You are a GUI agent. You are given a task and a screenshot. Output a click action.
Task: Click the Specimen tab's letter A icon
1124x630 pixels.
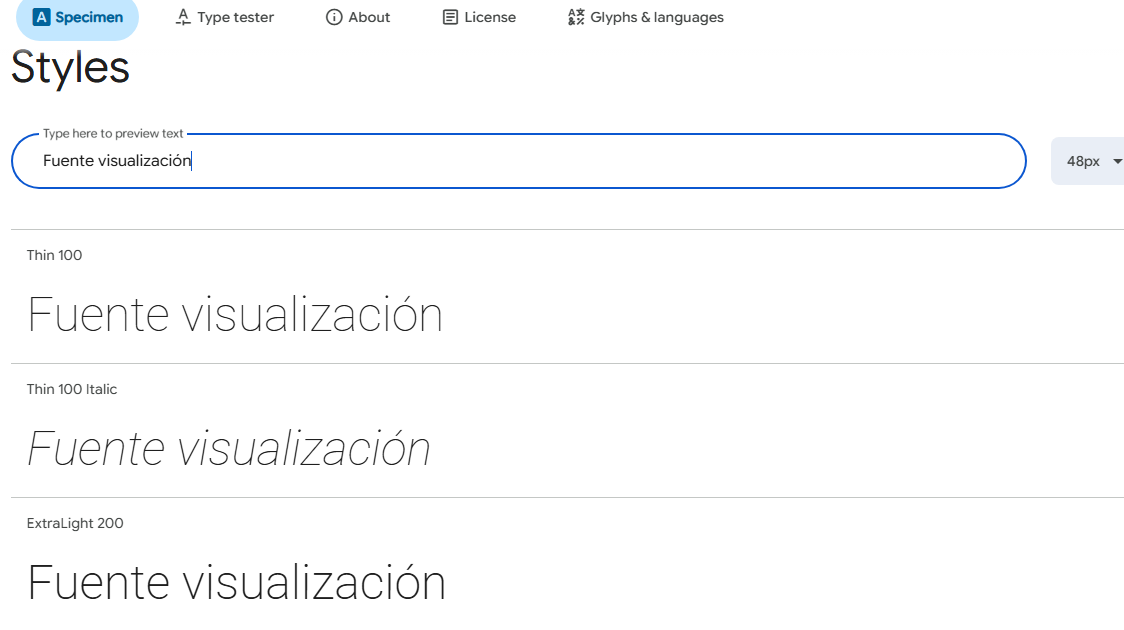(x=41, y=17)
